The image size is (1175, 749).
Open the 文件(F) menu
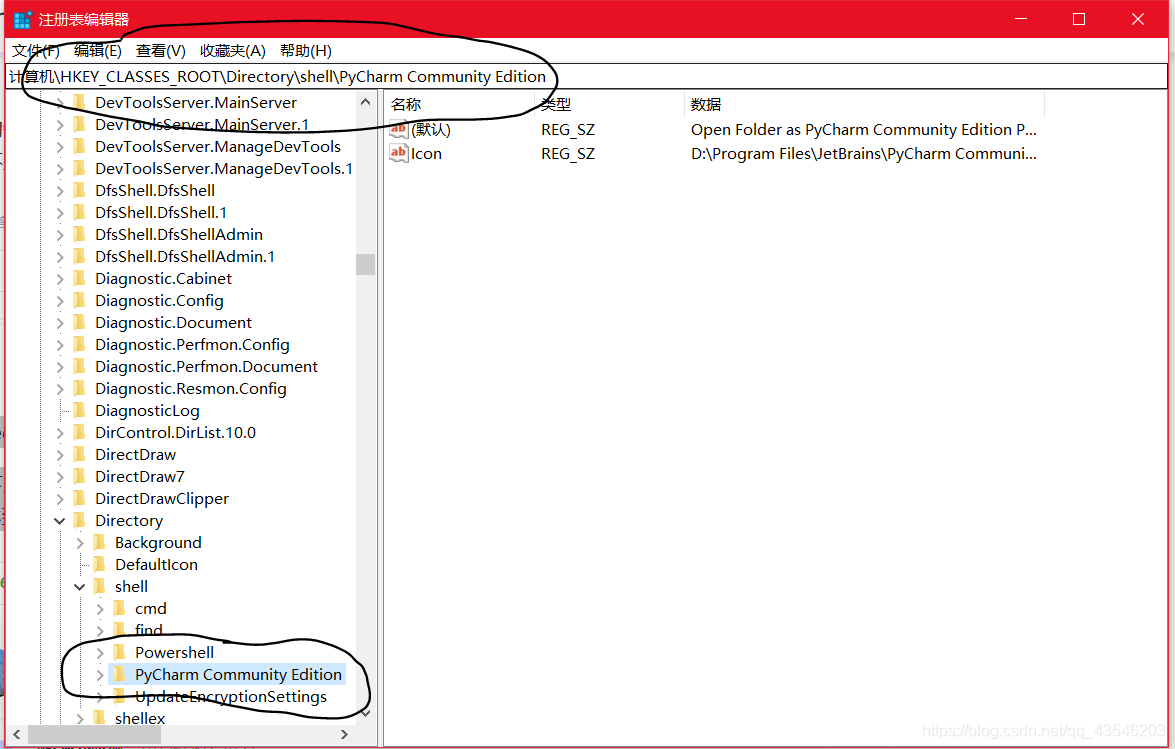click(x=35, y=51)
